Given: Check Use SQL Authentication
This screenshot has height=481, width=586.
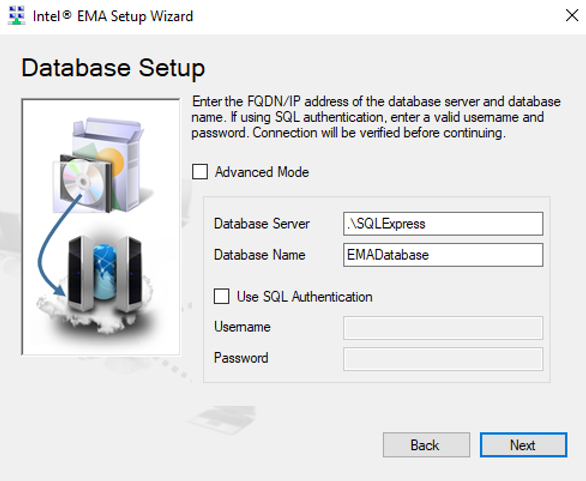Looking at the screenshot, I should tap(222, 296).
